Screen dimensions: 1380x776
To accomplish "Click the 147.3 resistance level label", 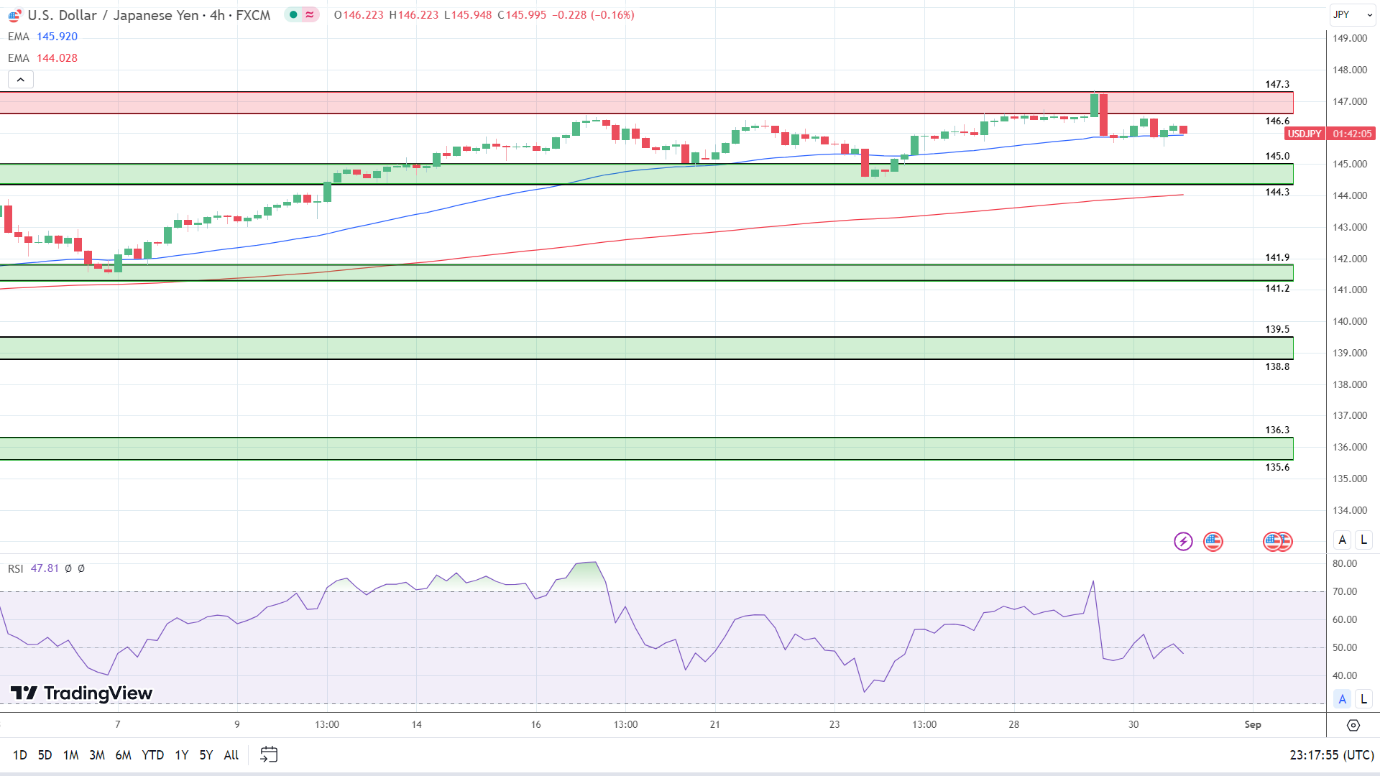I will [1277, 85].
